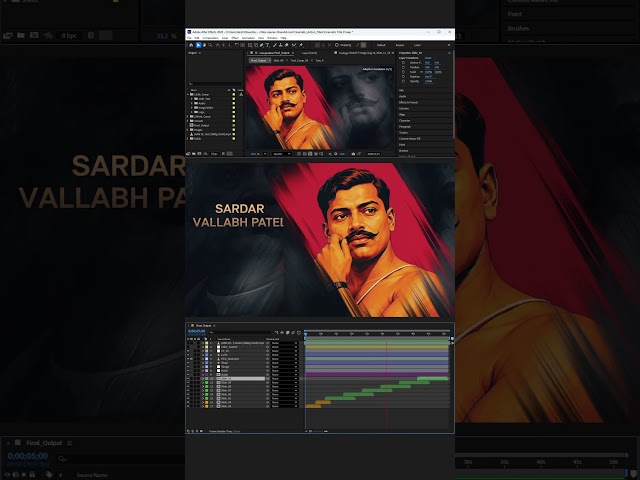Click trash icon in Project panel

tap(223, 154)
